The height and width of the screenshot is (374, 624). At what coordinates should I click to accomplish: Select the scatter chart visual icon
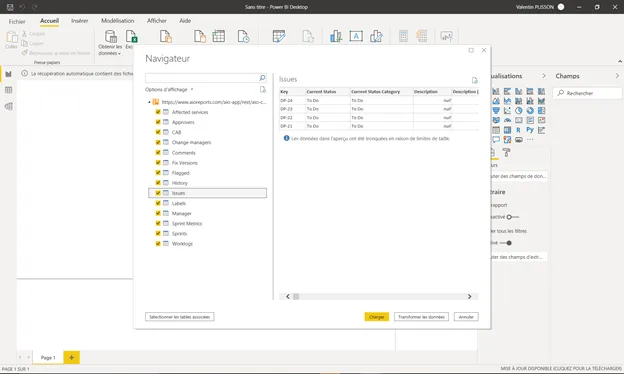(x=507, y=111)
